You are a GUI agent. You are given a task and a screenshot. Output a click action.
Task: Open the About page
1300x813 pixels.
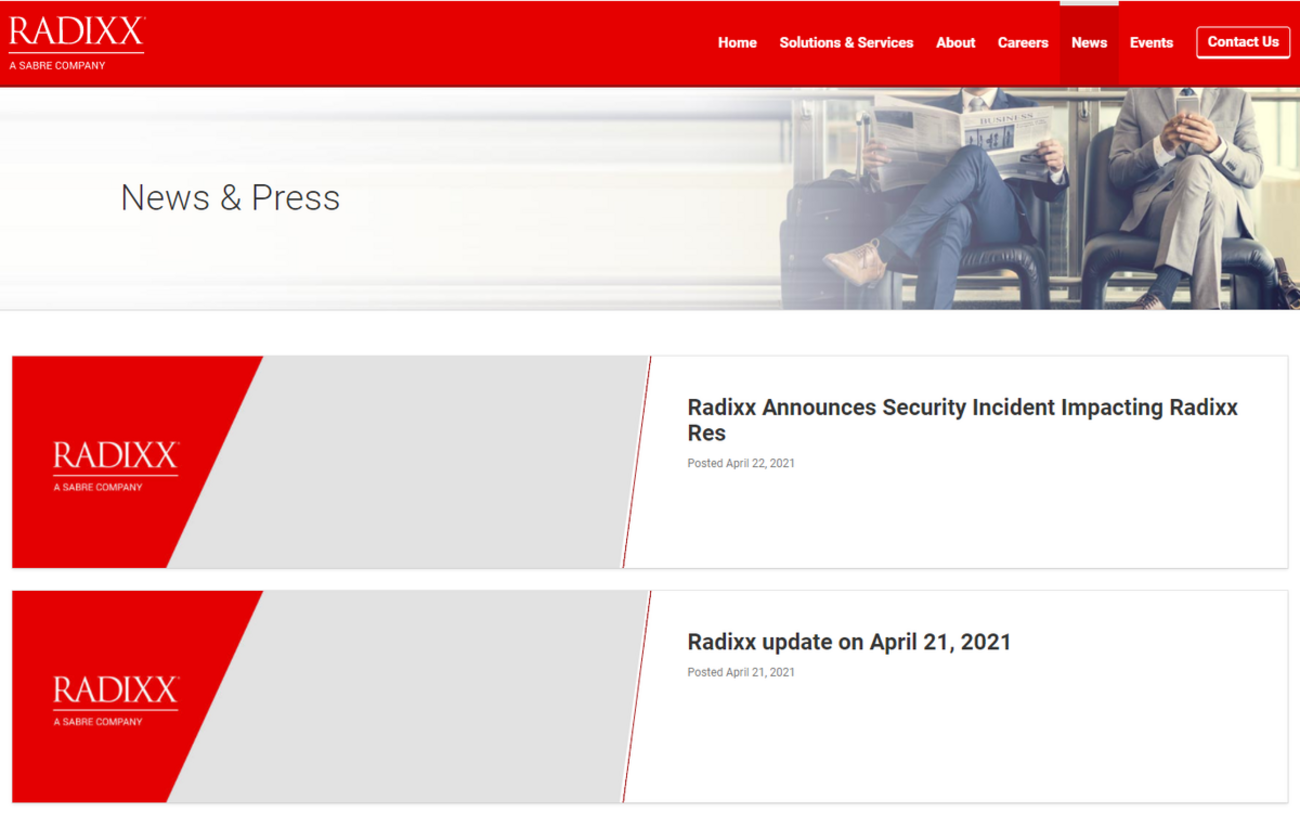tap(955, 43)
